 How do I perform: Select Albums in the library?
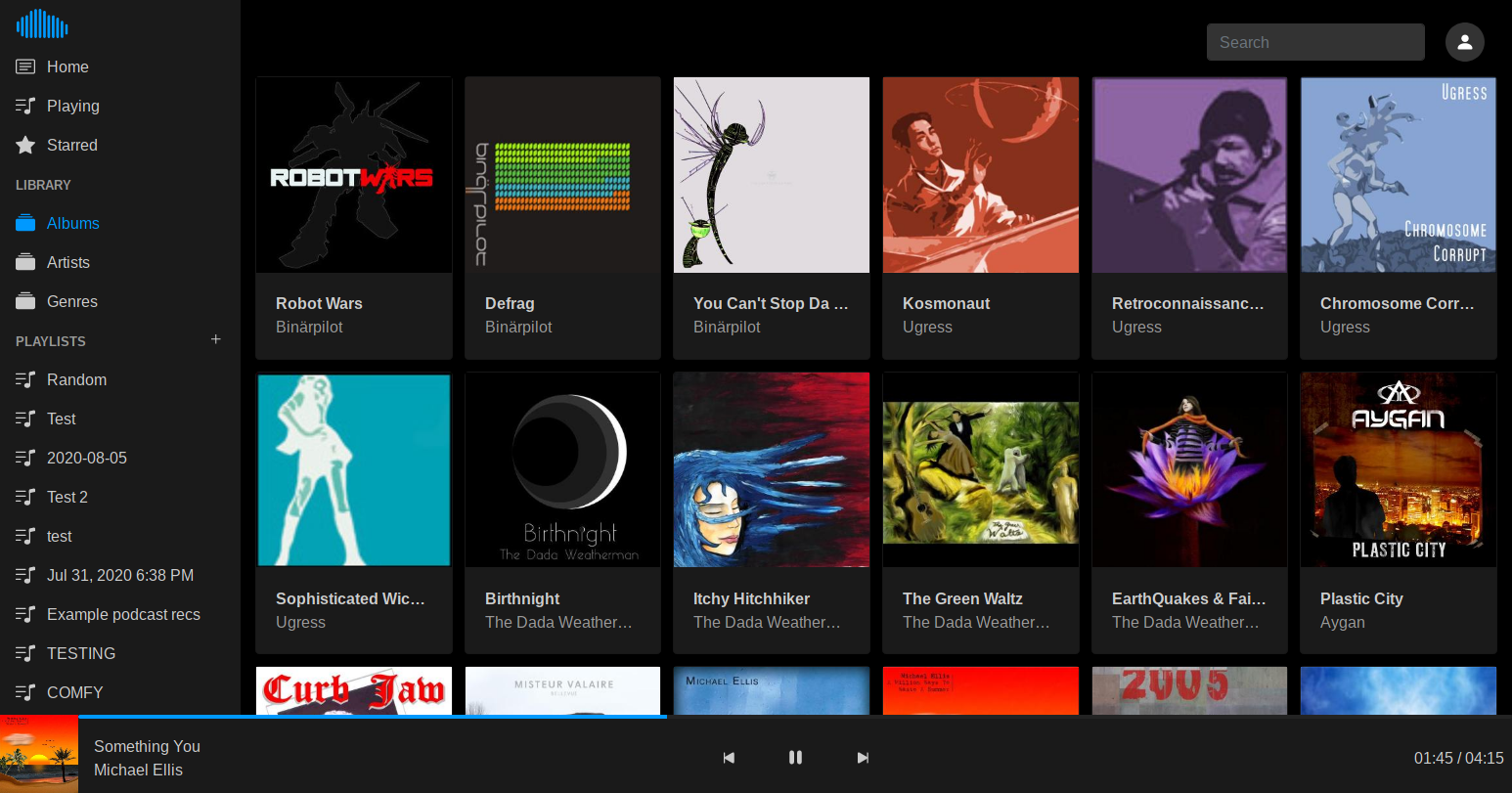point(120,223)
